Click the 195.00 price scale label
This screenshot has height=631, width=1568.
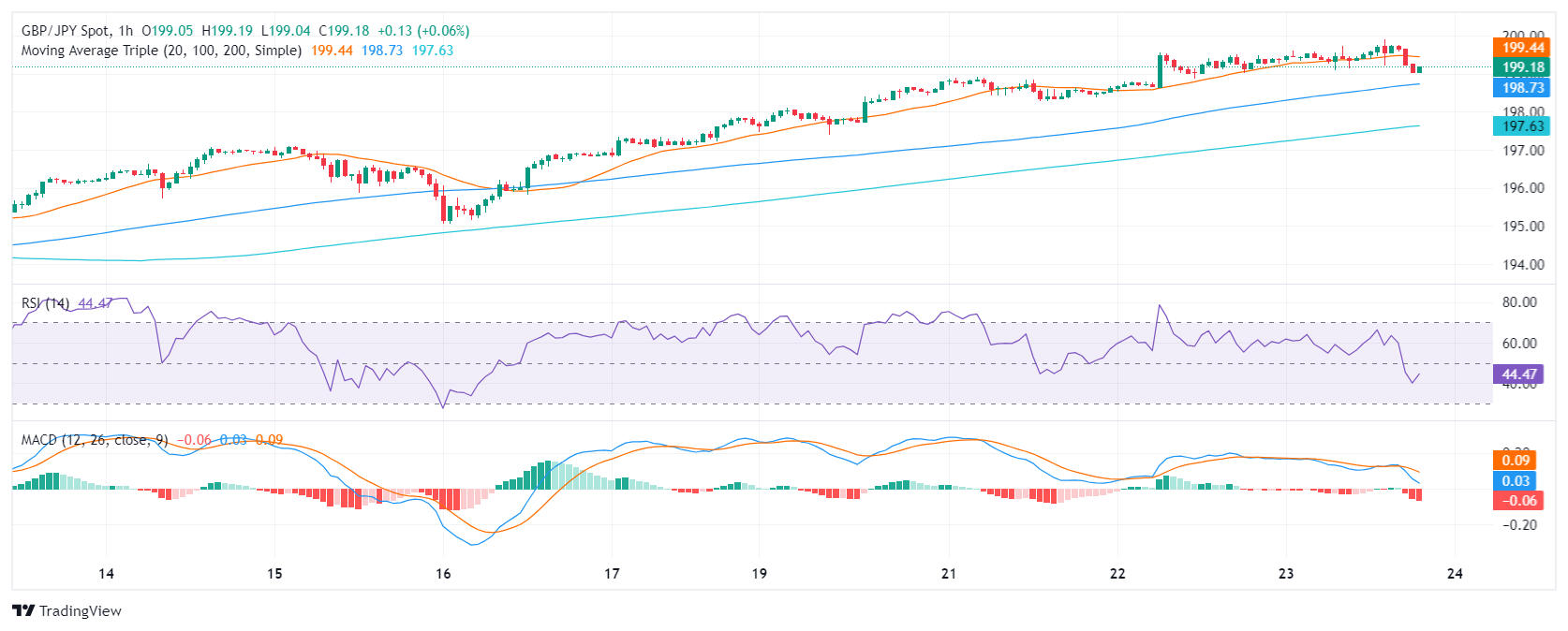point(1522,227)
